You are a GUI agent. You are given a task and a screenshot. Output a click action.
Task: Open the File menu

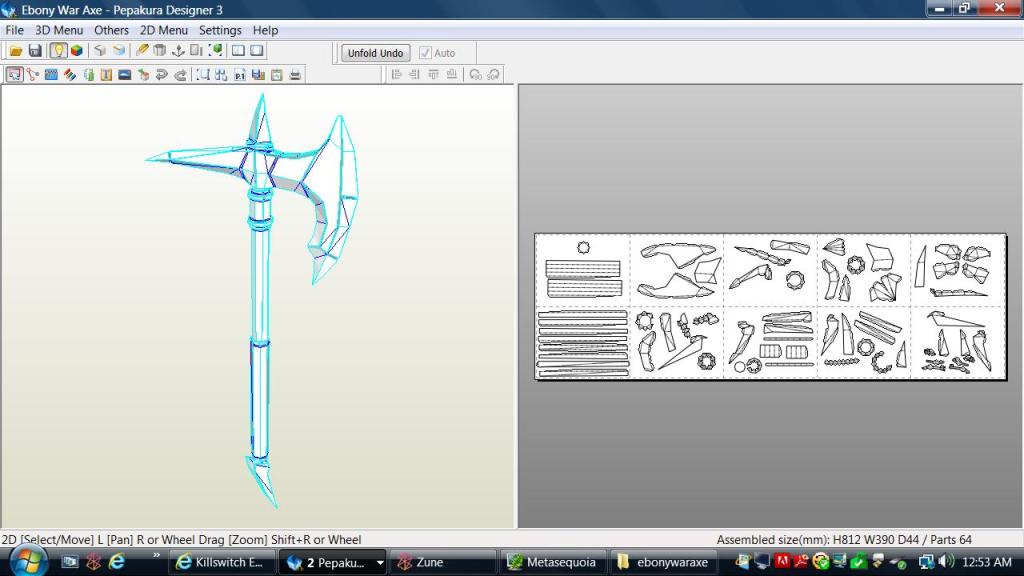click(x=14, y=30)
